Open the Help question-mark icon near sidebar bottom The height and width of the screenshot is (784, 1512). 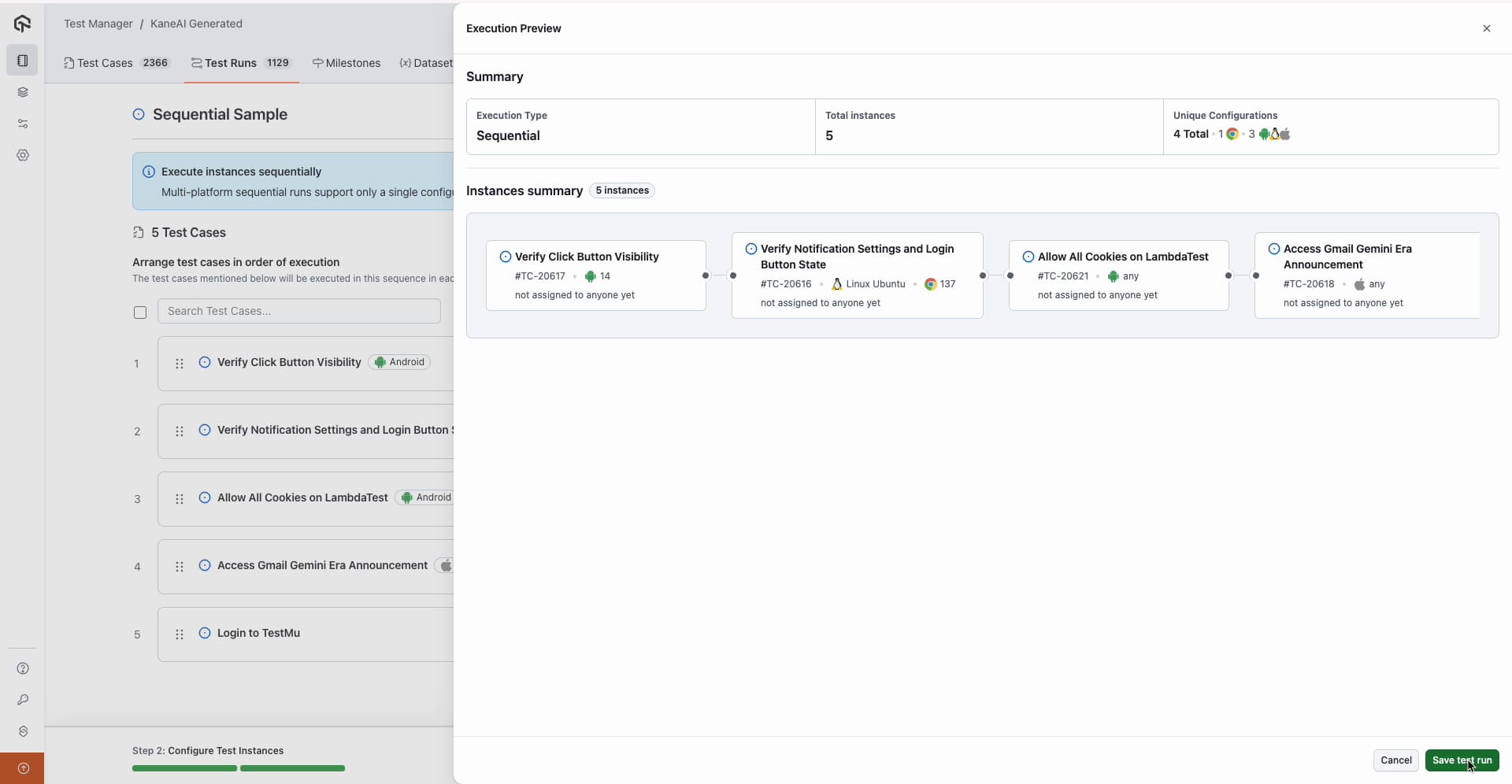click(22, 668)
